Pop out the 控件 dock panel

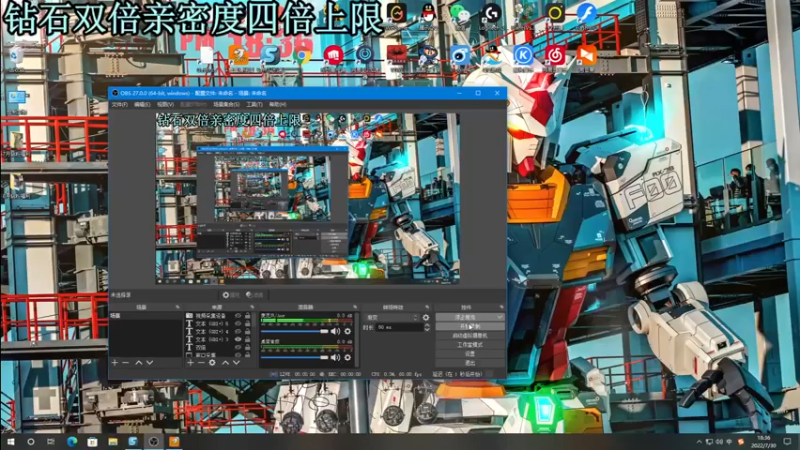(501, 307)
